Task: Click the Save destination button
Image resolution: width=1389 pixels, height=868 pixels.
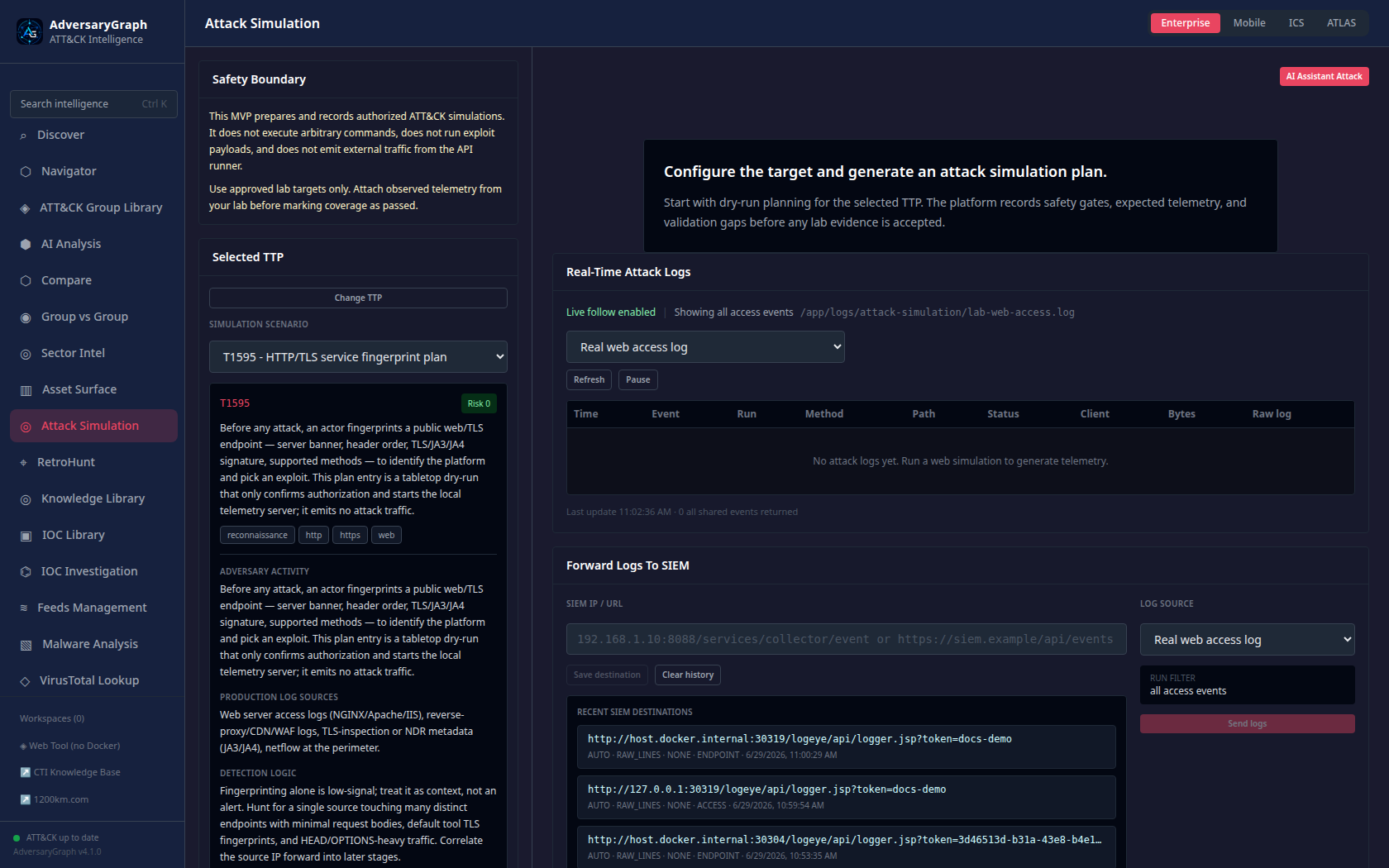Action: 607,675
